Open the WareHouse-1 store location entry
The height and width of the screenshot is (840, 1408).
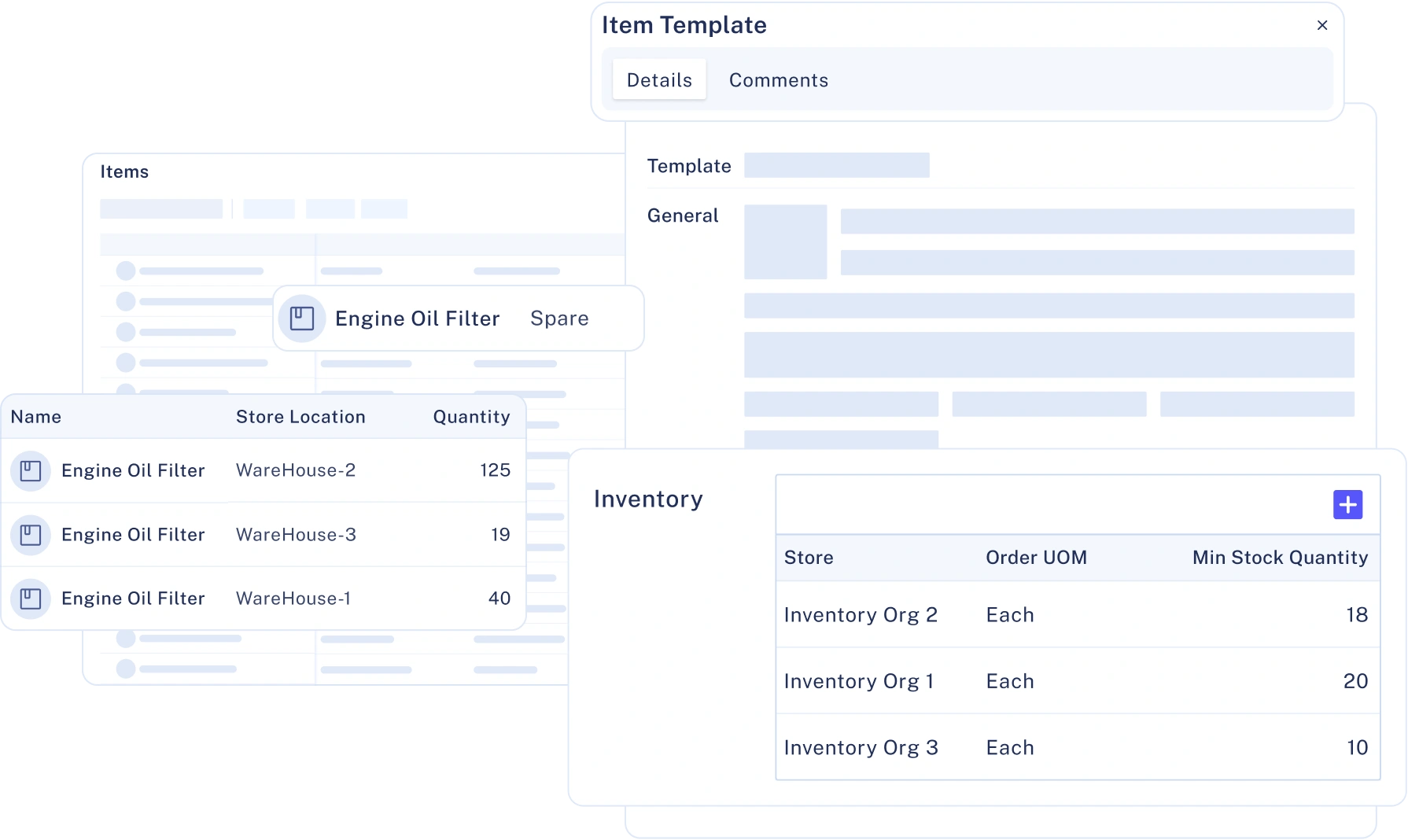tap(293, 599)
